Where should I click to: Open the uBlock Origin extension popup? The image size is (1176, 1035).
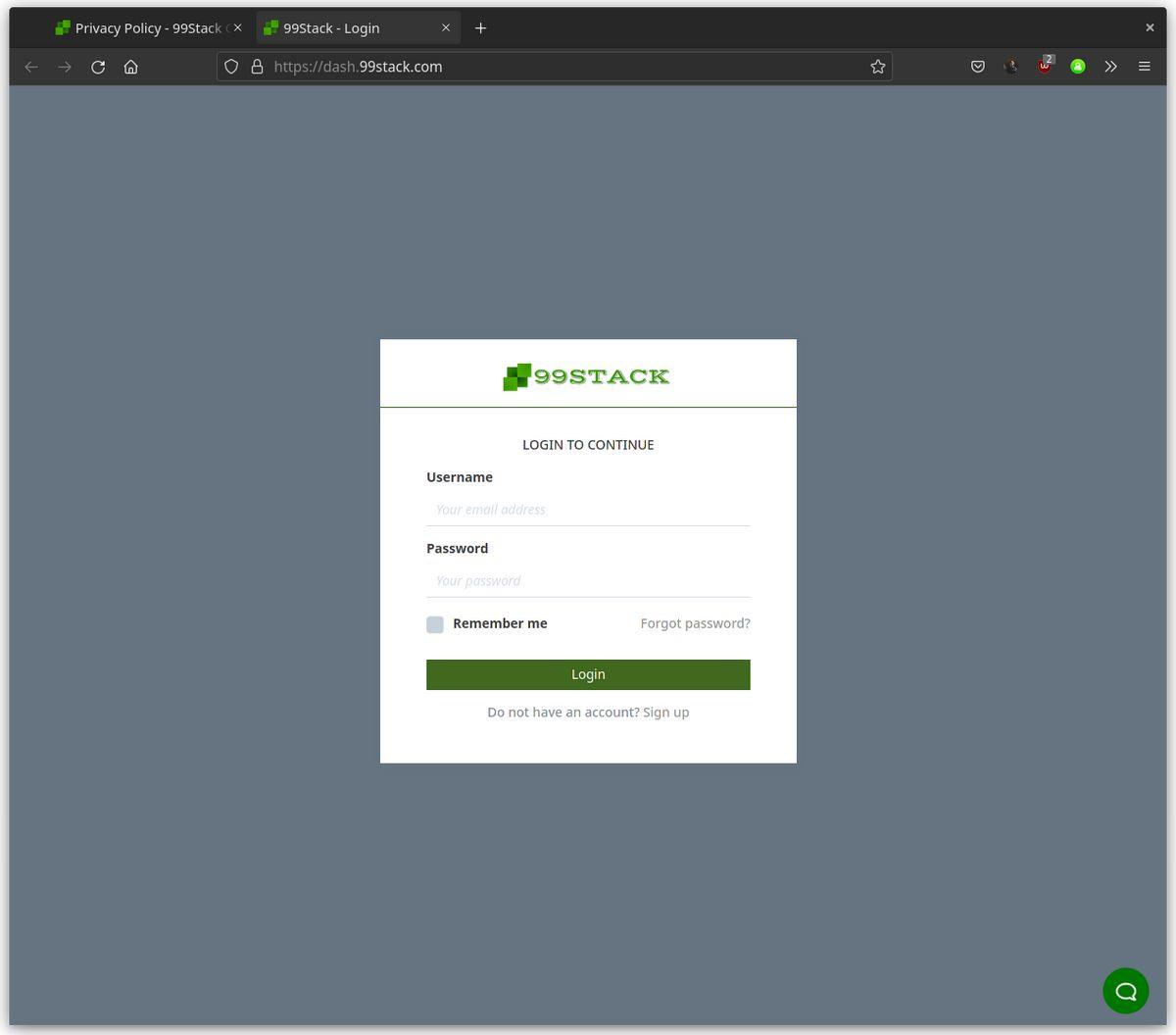(1045, 66)
